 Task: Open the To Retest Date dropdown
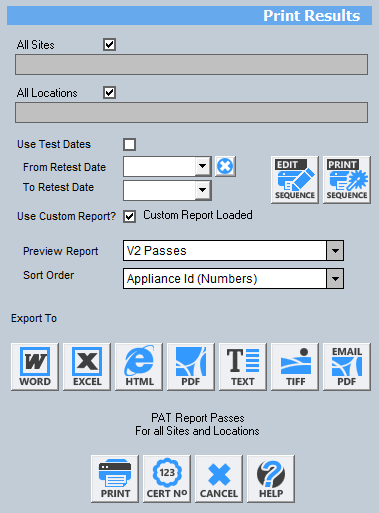click(x=202, y=190)
